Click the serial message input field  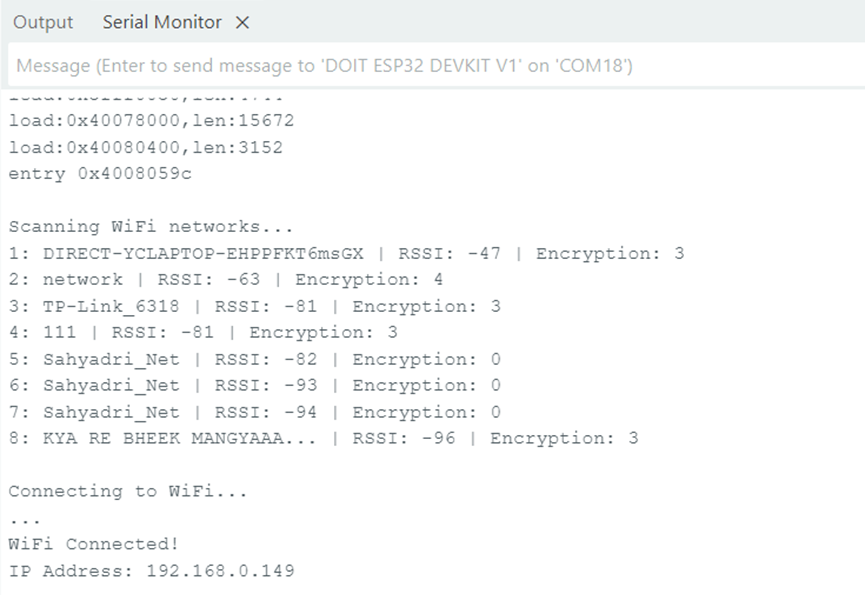pos(432,66)
